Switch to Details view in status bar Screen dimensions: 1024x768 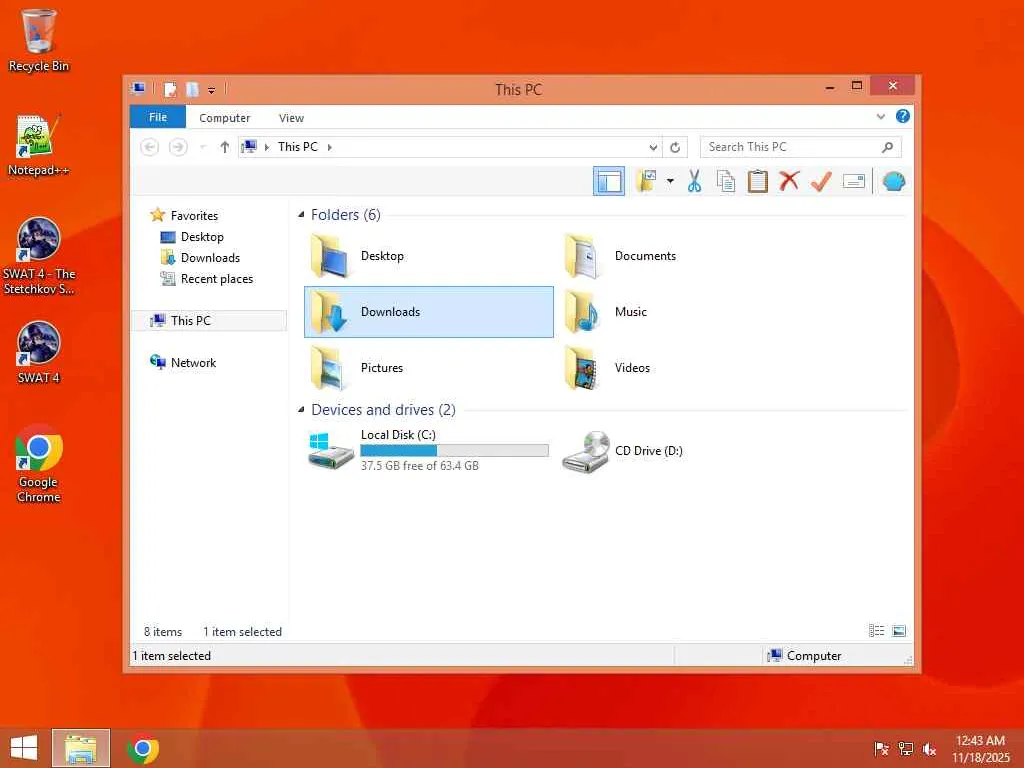(x=876, y=631)
